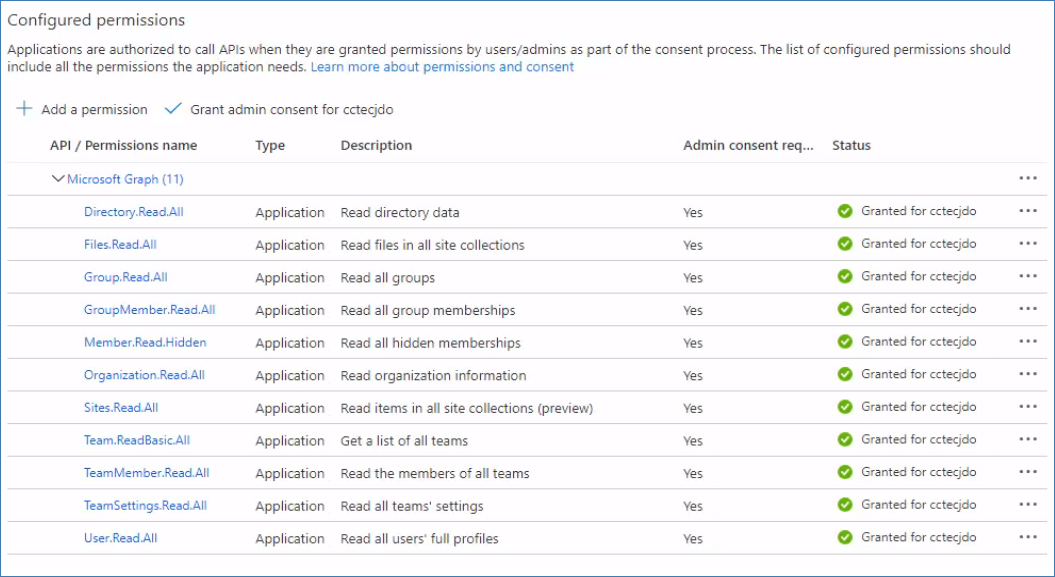This screenshot has height=577, width=1055.
Task: Click the granted status icon for Group.Read.All
Action: pos(845,276)
